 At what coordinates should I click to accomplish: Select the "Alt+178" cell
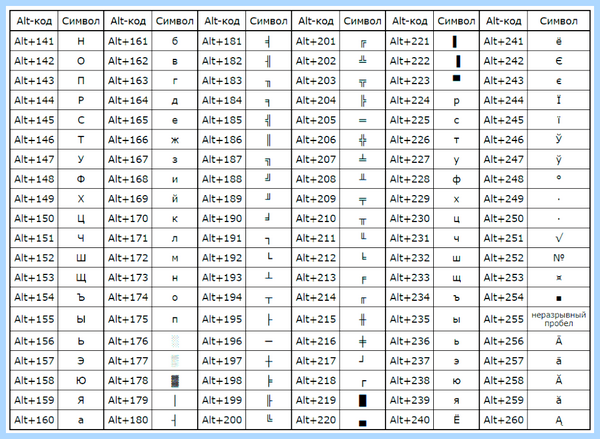[x=128, y=380]
